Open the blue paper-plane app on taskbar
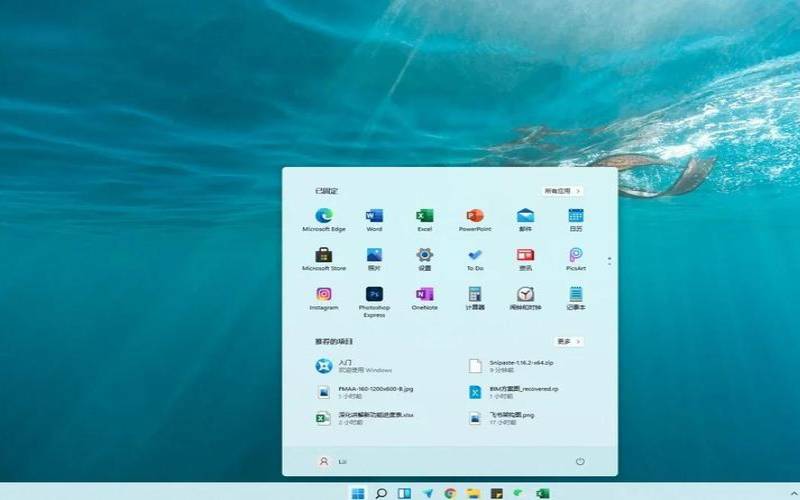The image size is (800, 500). point(428,493)
